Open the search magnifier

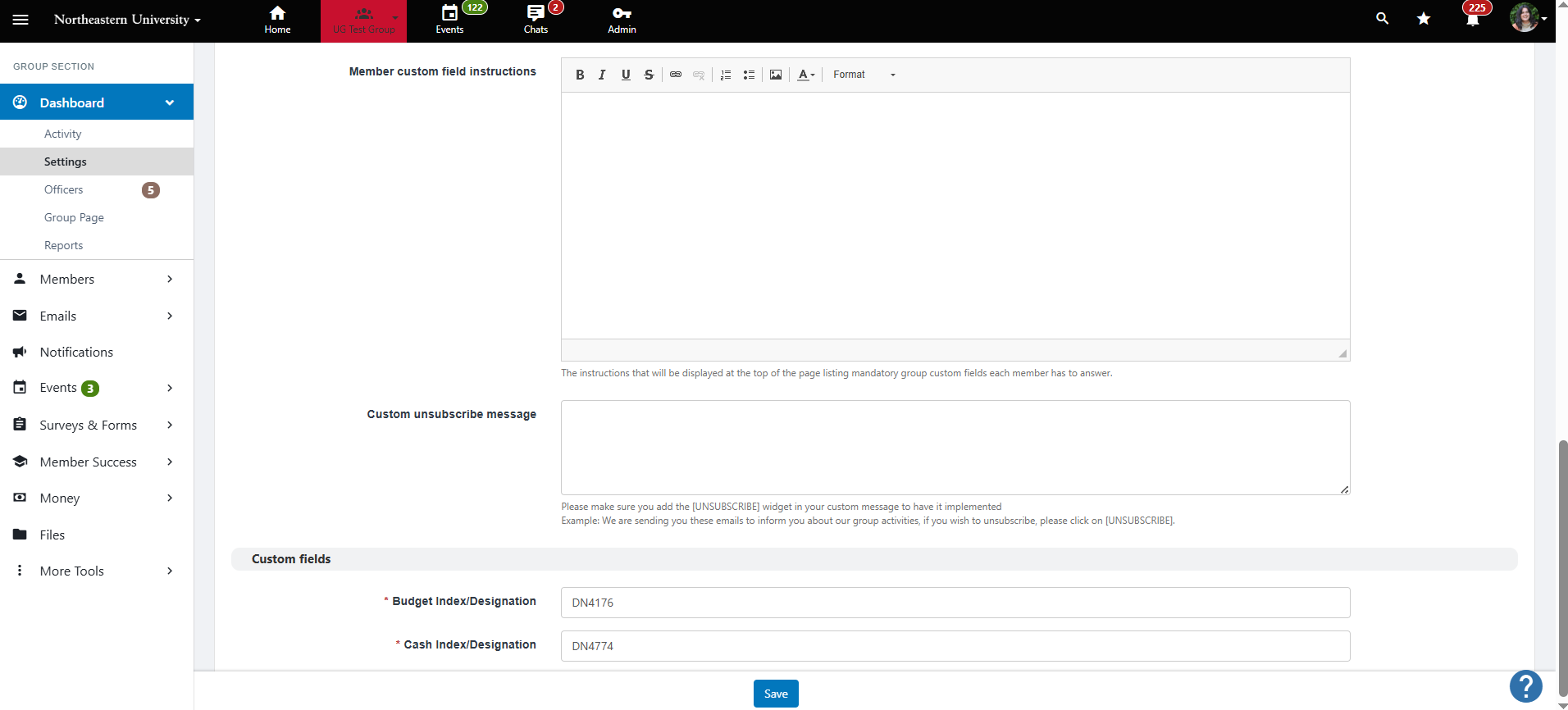[x=1383, y=19]
